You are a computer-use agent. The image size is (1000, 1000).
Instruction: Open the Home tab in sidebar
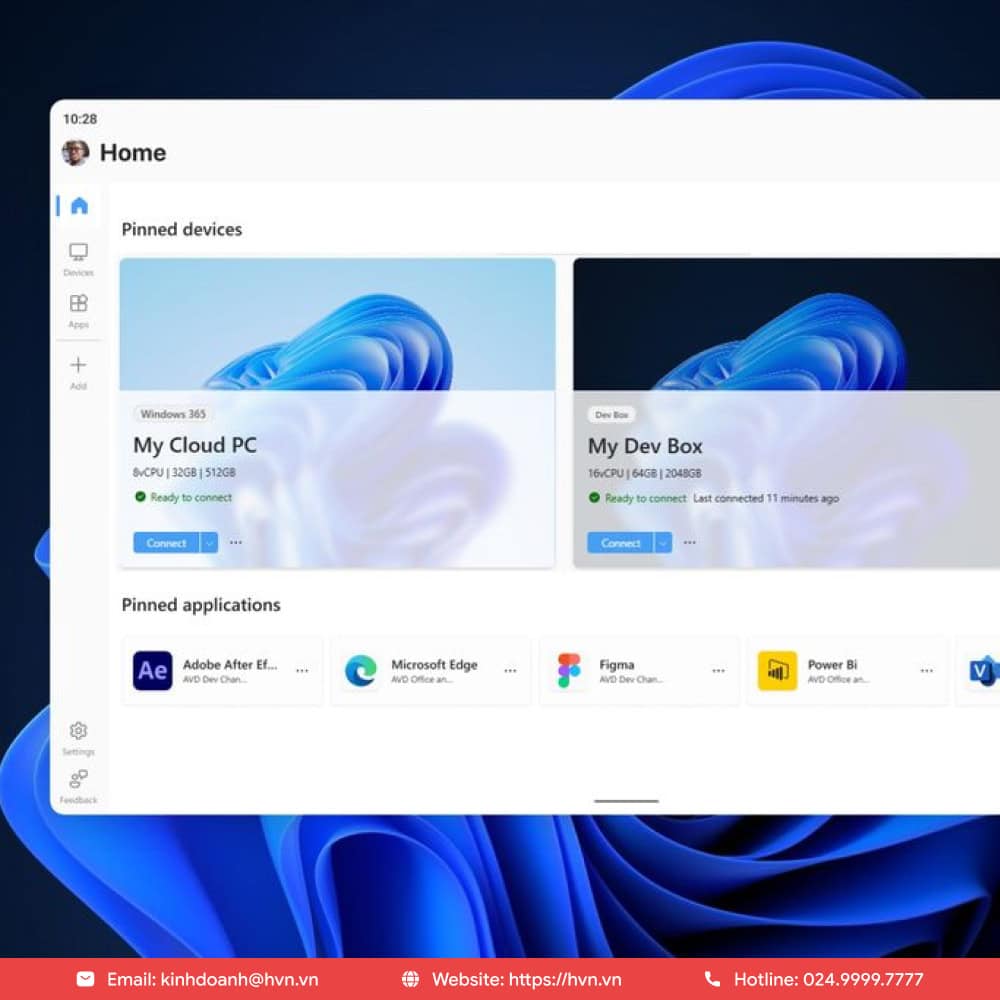[x=79, y=206]
